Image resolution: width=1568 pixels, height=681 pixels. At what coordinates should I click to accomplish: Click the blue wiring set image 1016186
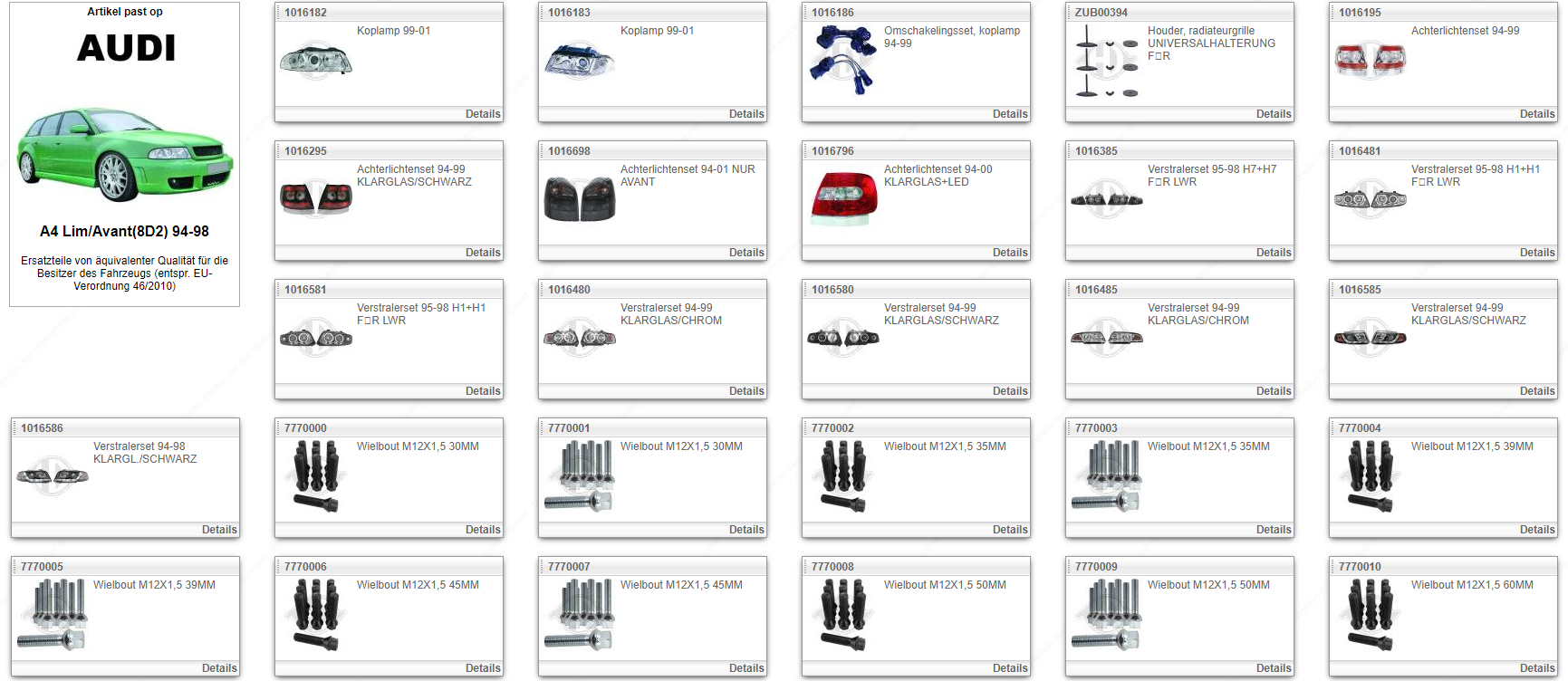point(842,60)
